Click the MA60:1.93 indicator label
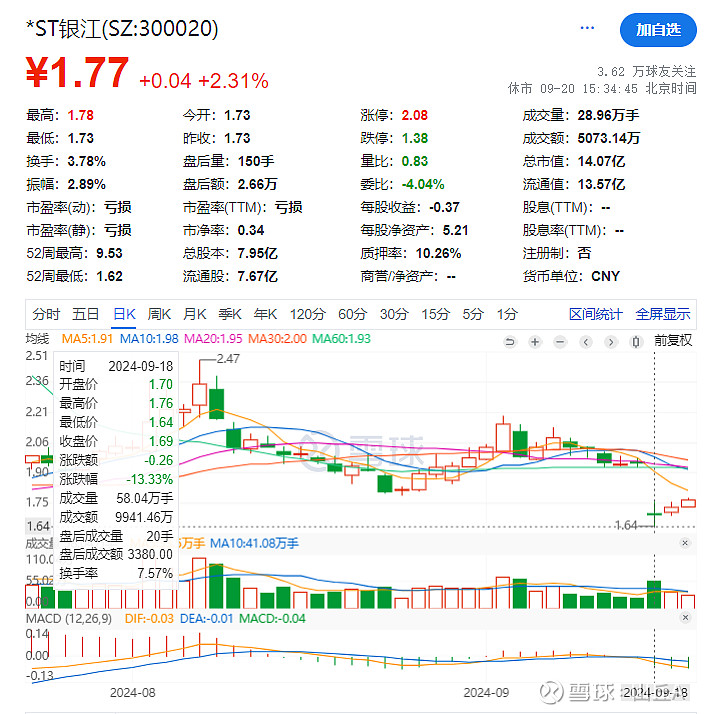Image resolution: width=705 pixels, height=714 pixels. pyautogui.click(x=341, y=339)
